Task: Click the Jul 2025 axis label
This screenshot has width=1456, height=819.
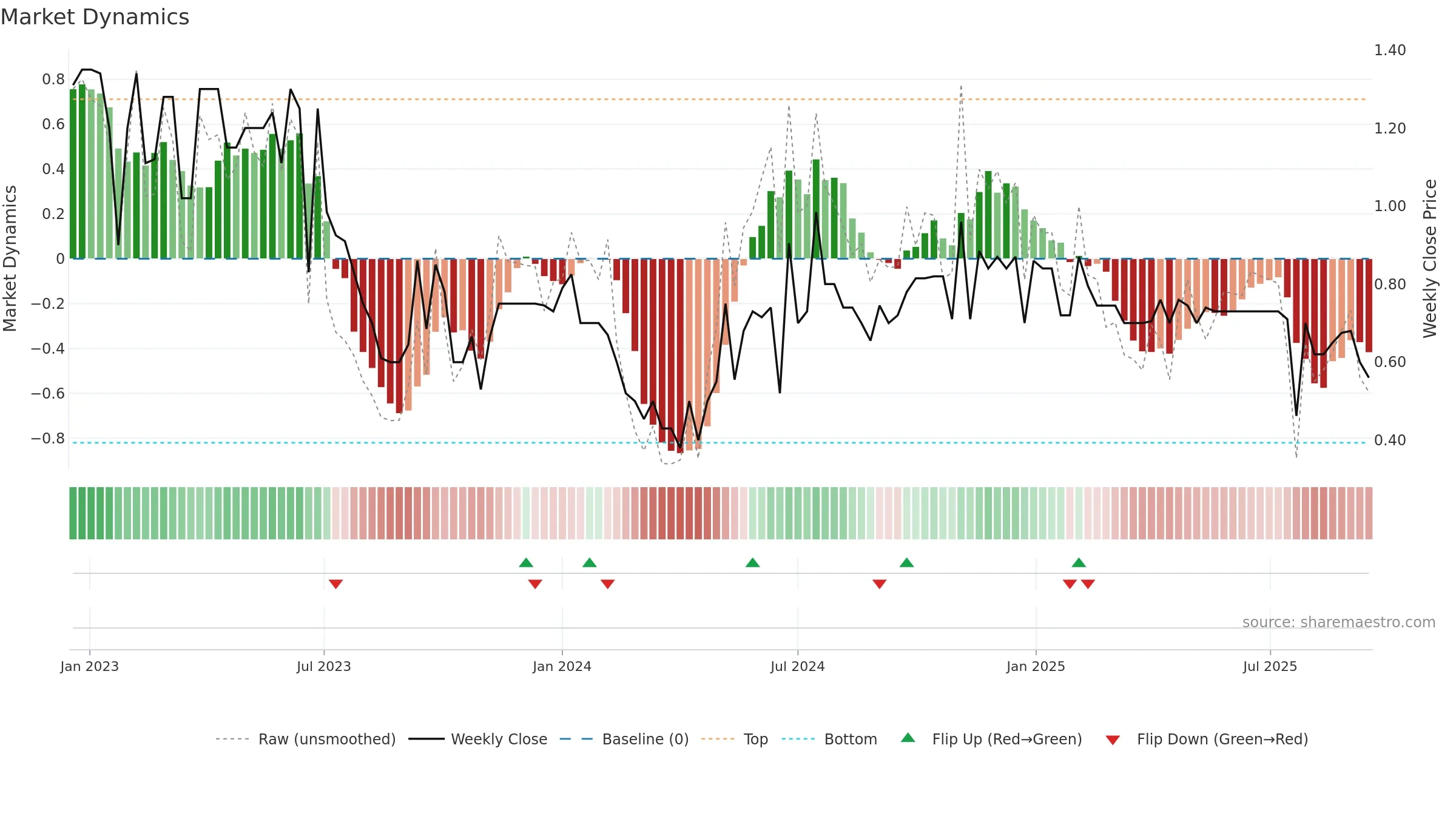Action: pos(1270,666)
